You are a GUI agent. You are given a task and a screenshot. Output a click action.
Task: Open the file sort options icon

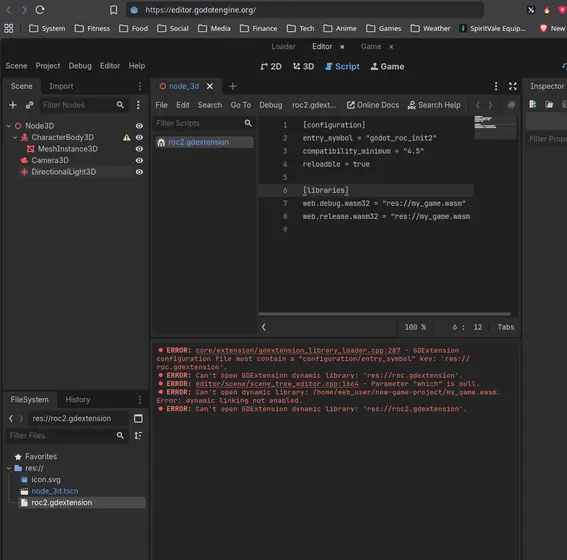[x=138, y=436]
